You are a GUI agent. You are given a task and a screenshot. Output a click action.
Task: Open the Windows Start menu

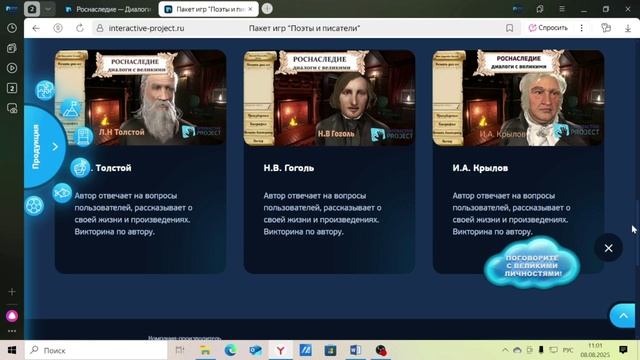[x=12, y=350]
